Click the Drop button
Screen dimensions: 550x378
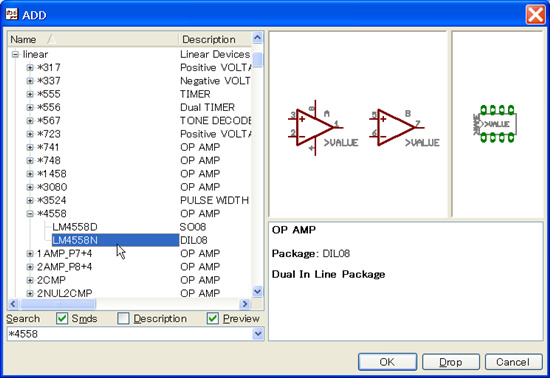[x=451, y=362]
